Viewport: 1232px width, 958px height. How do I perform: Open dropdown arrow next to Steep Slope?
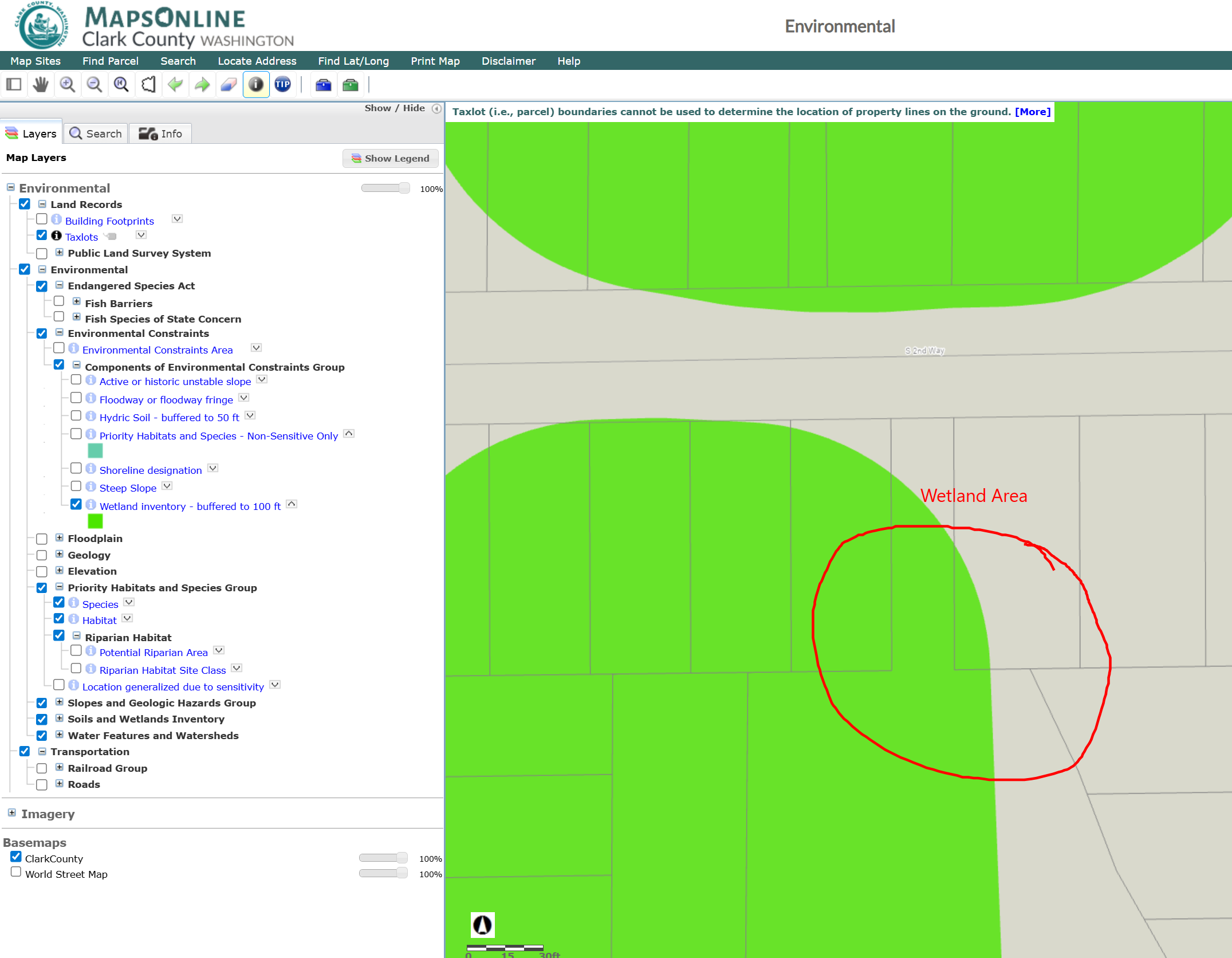click(x=167, y=486)
